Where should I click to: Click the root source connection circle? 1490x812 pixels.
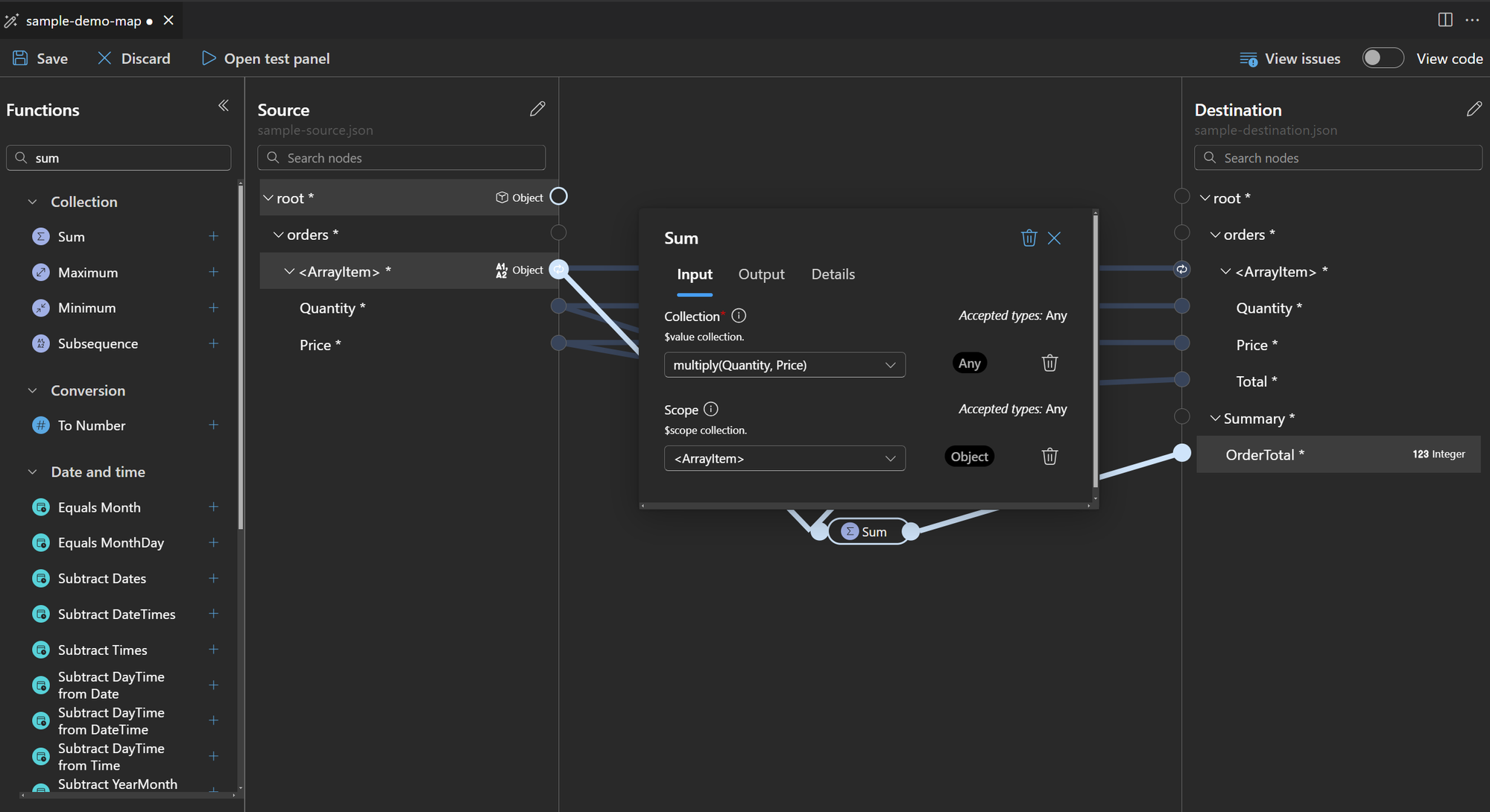click(x=558, y=197)
